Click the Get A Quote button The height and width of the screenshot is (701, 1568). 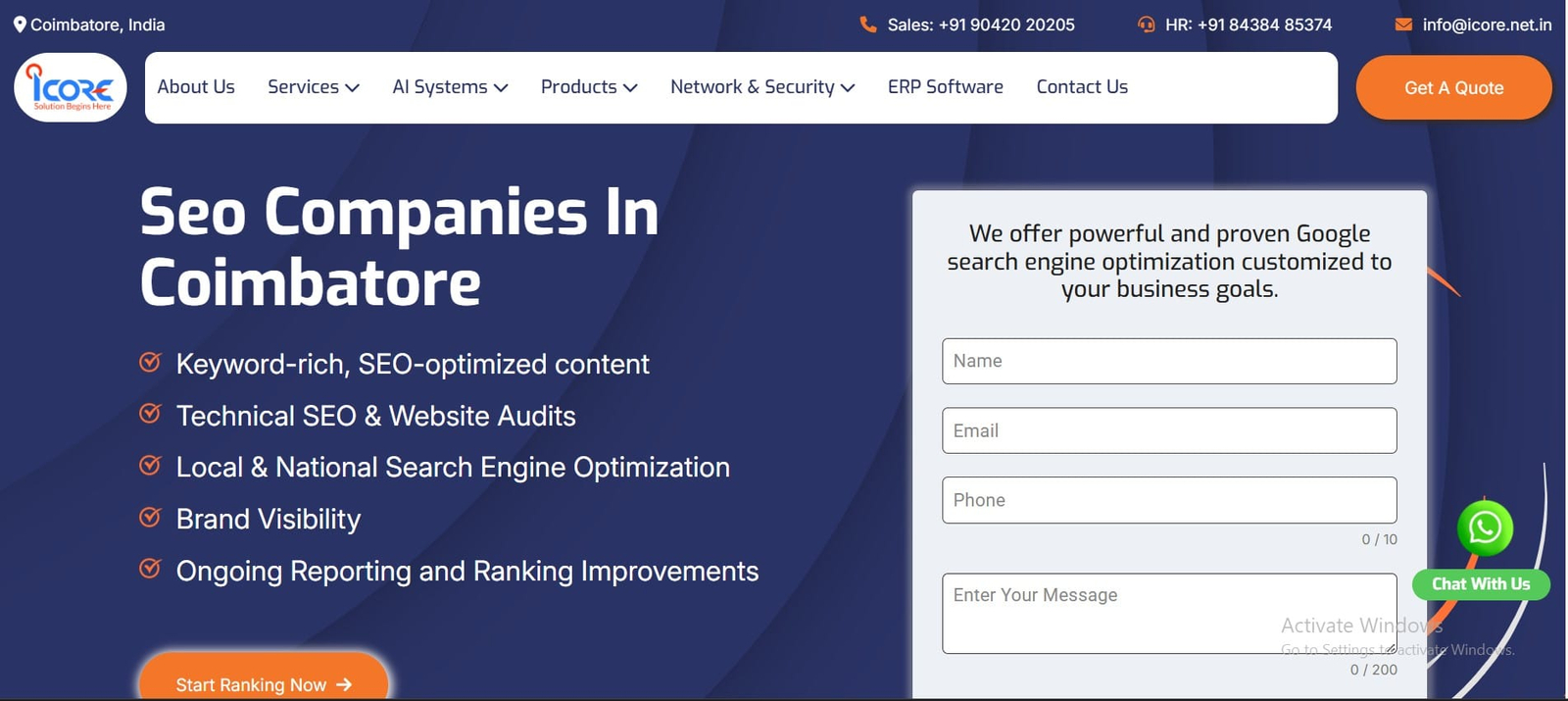1453,88
